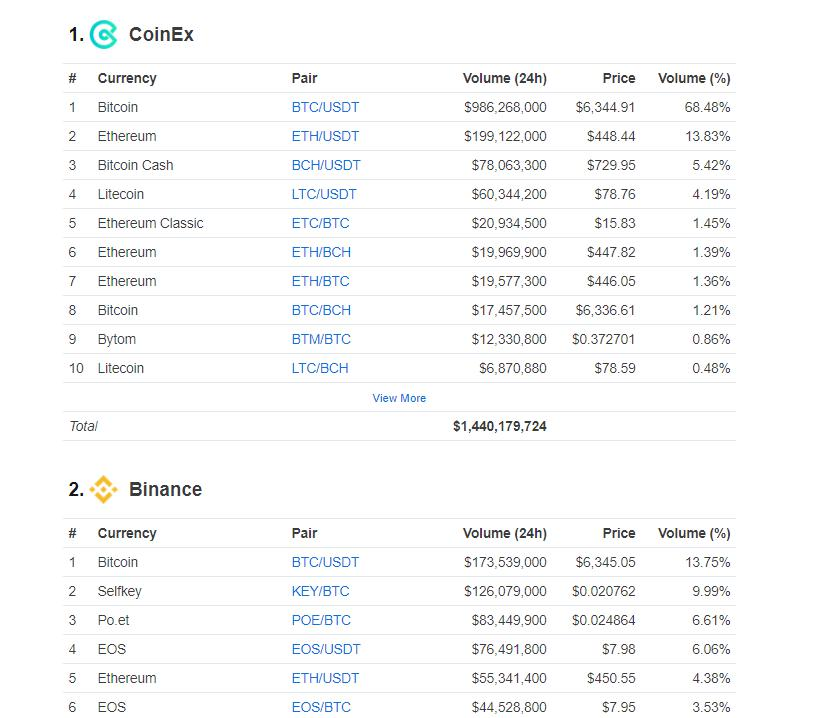This screenshot has width=820, height=718.
Task: Click Bitcoin Cash currency row
Action: coord(135,165)
